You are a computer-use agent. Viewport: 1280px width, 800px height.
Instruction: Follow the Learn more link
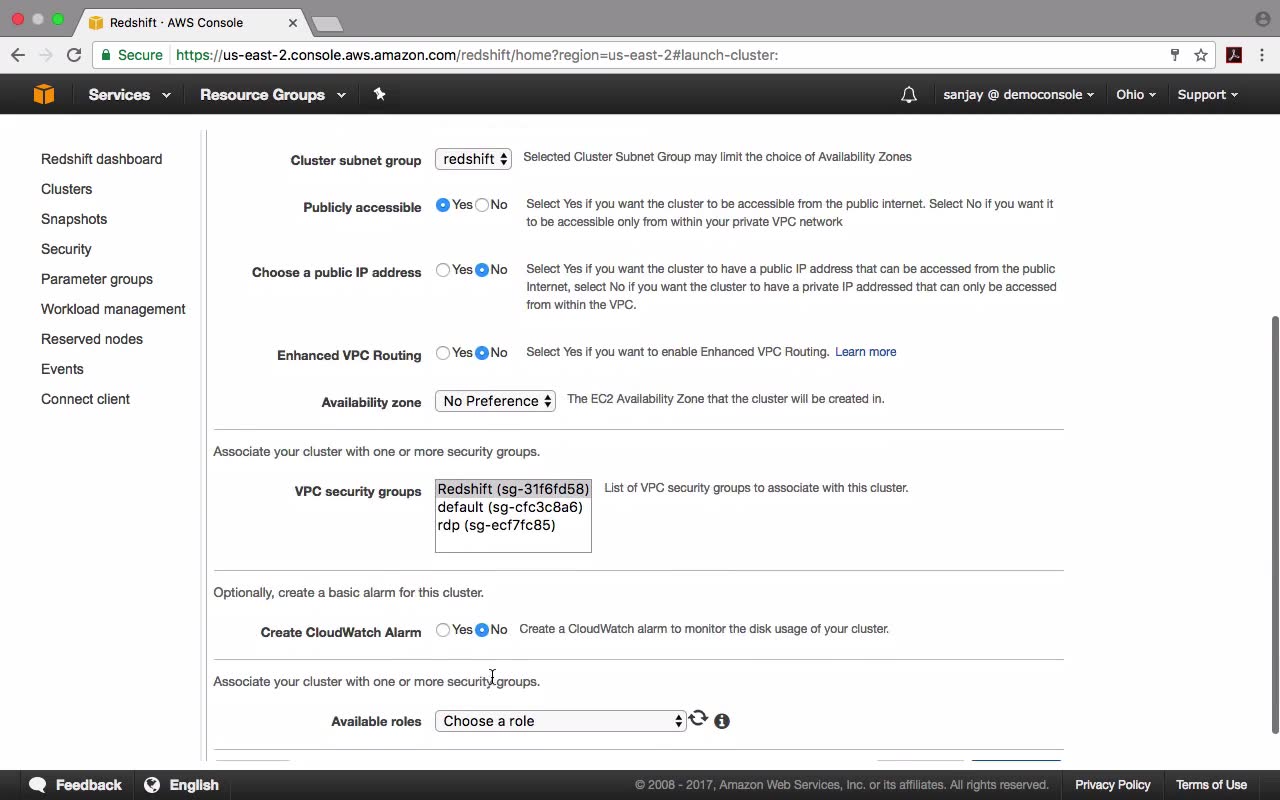point(866,352)
